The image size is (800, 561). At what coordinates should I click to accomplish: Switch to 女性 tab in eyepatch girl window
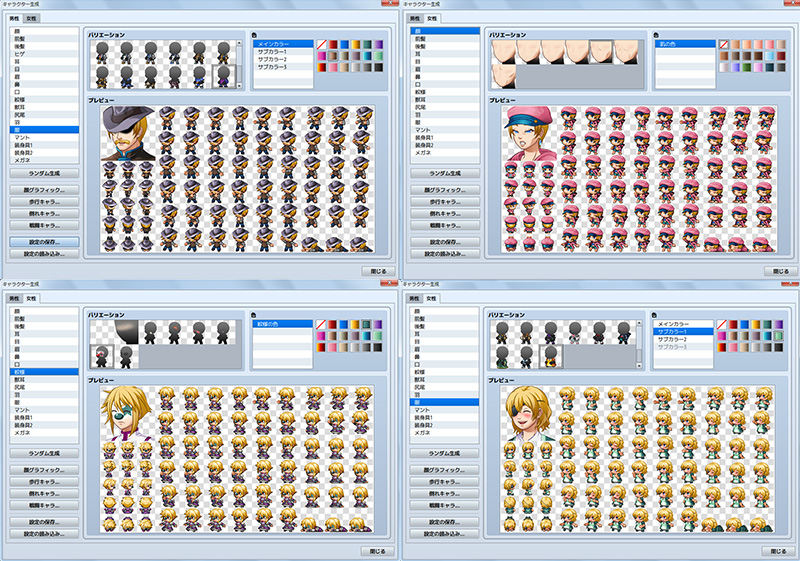click(x=431, y=298)
